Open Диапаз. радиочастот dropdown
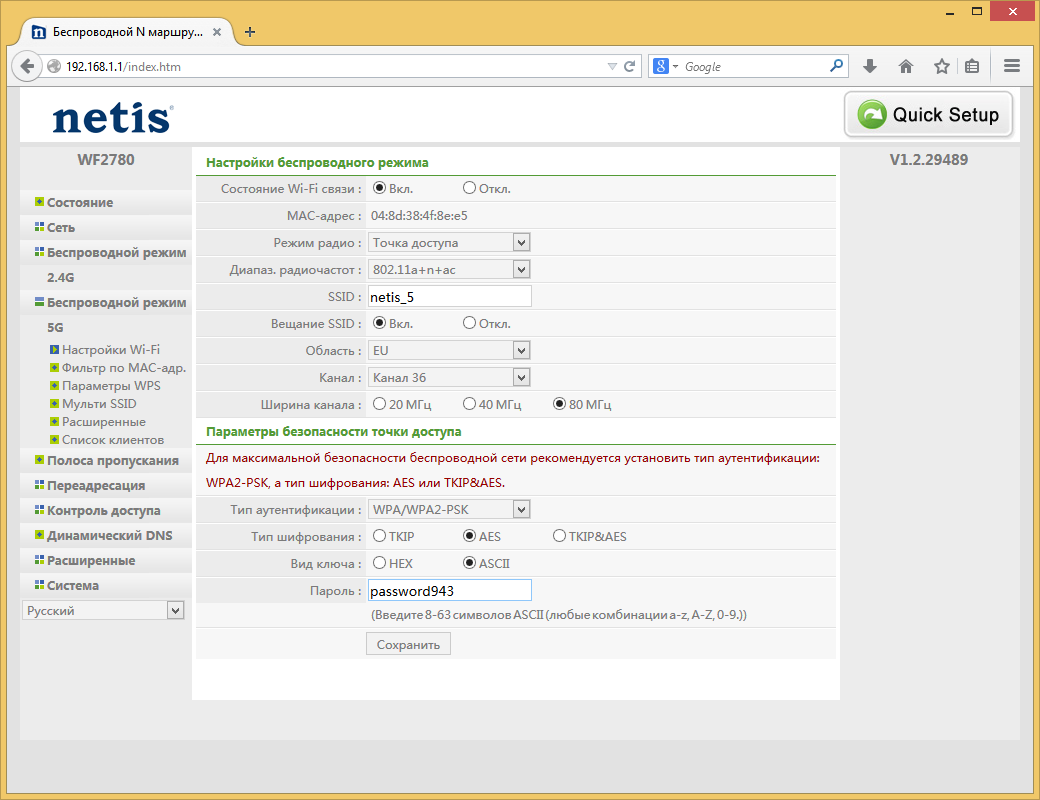This screenshot has width=1040, height=800. (x=449, y=269)
